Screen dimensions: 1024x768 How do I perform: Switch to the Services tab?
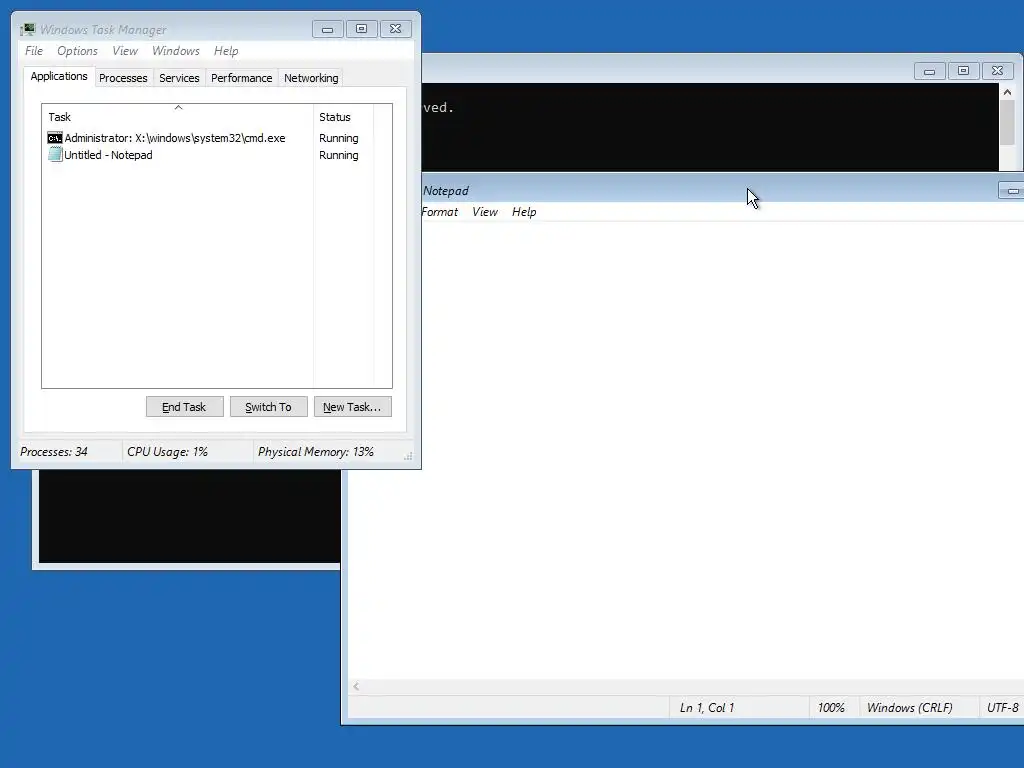179,78
